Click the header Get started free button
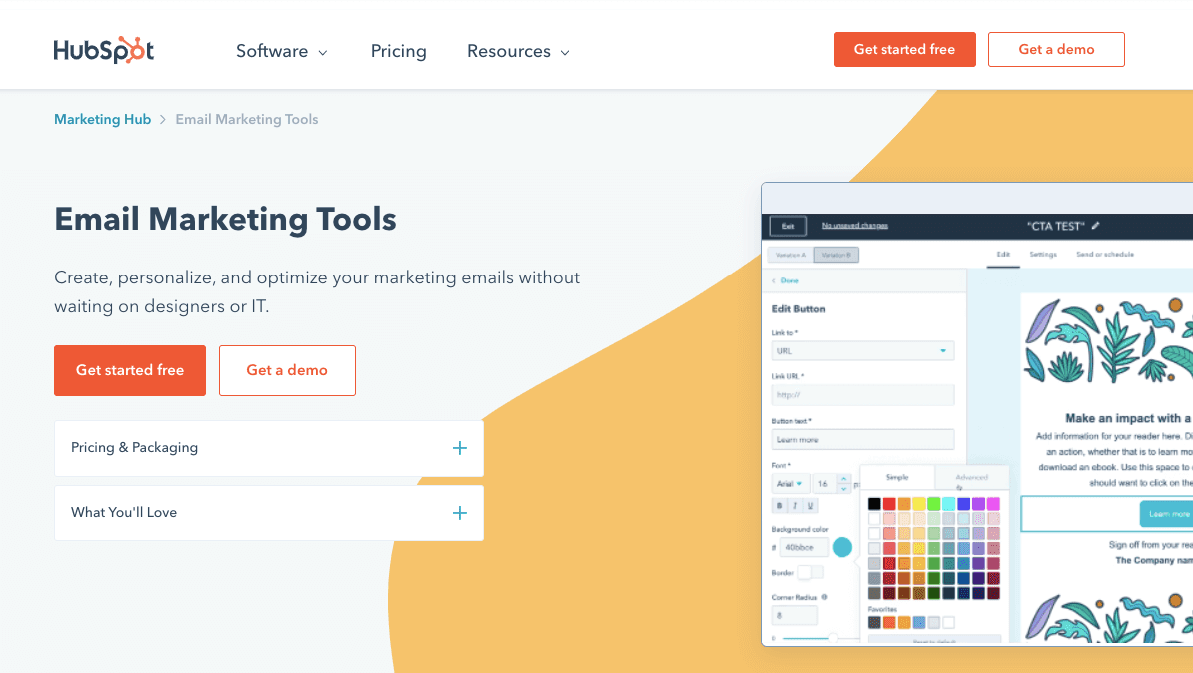Screen dimensions: 1193x673 tap(905, 49)
